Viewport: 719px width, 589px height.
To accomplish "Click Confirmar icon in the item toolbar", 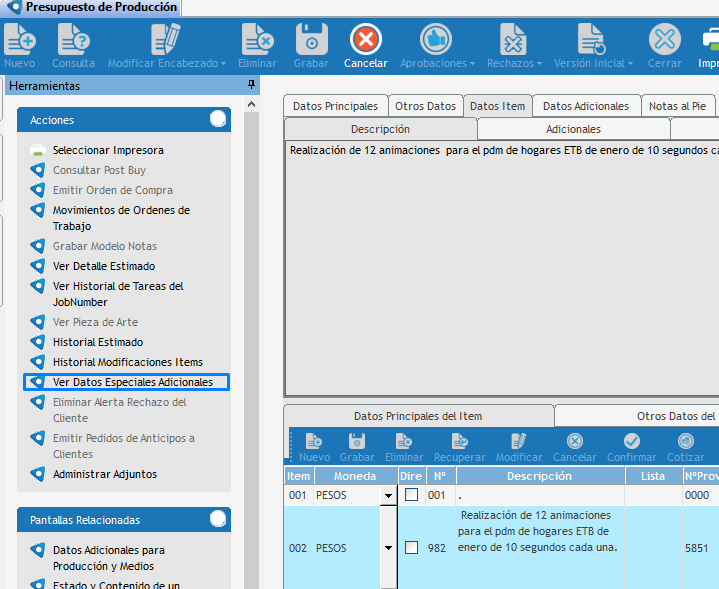I will [631, 441].
